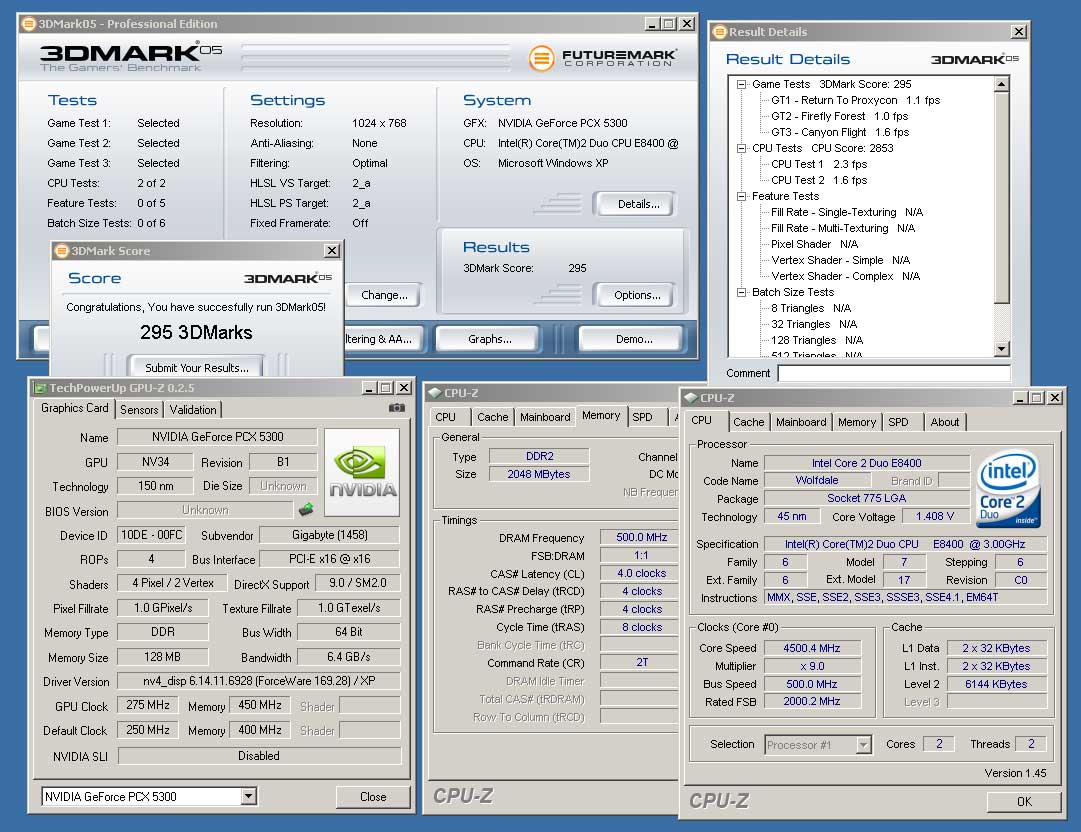The width and height of the screenshot is (1081, 832).
Task: Click the Device ID 10DE - 00FC value
Action: (x=152, y=535)
